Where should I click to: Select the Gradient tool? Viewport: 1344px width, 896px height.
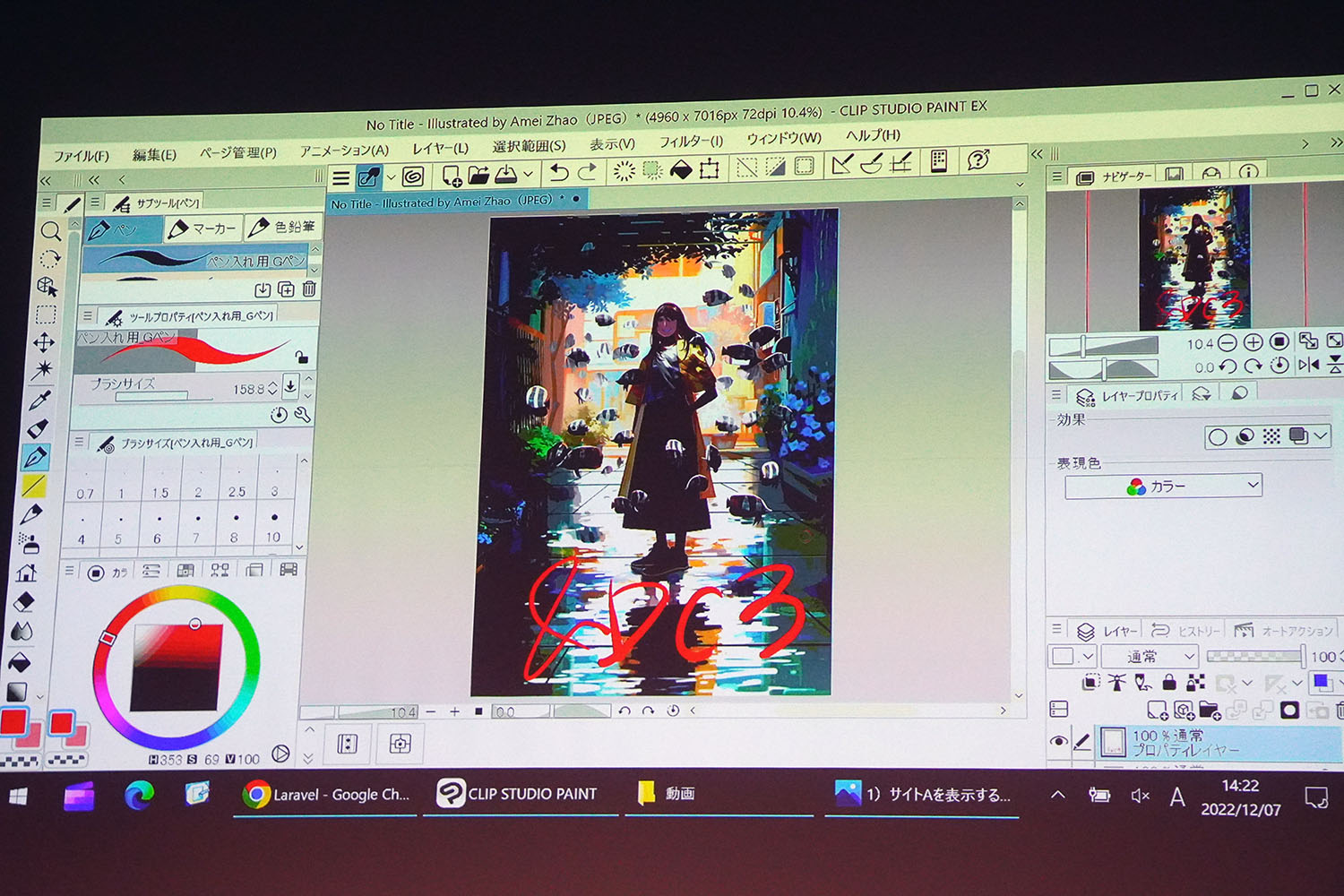click(17, 692)
